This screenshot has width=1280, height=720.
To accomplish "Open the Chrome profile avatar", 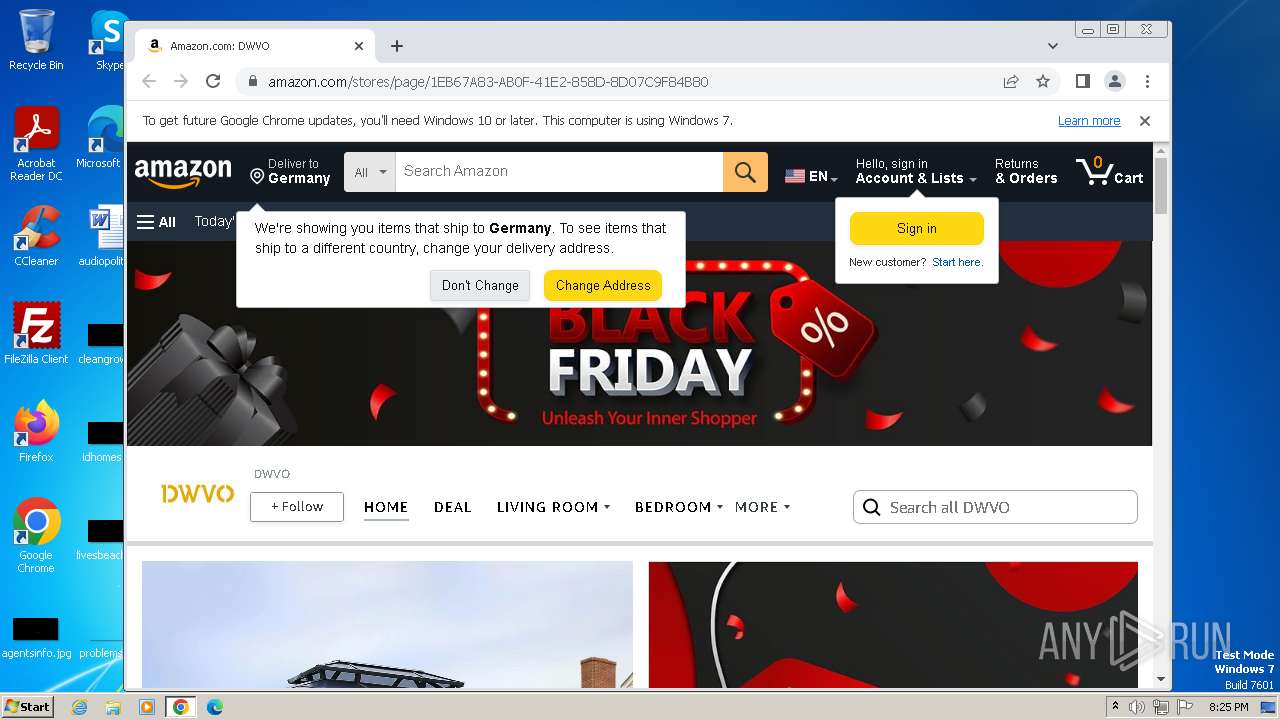I will pyautogui.click(x=1115, y=82).
